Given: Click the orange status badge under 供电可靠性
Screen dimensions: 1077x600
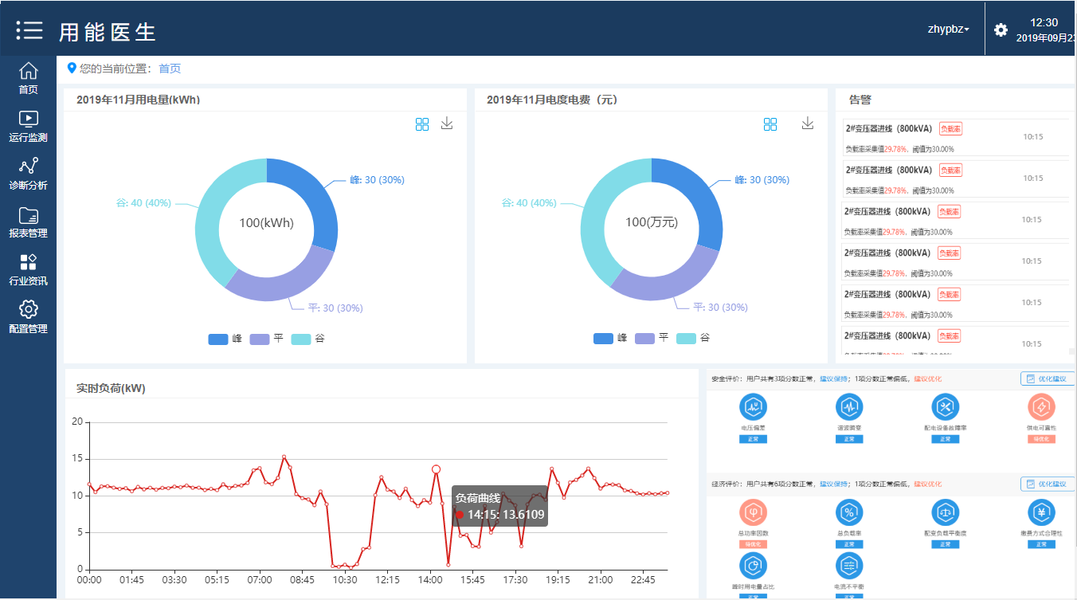Looking at the screenshot, I should [1041, 439].
